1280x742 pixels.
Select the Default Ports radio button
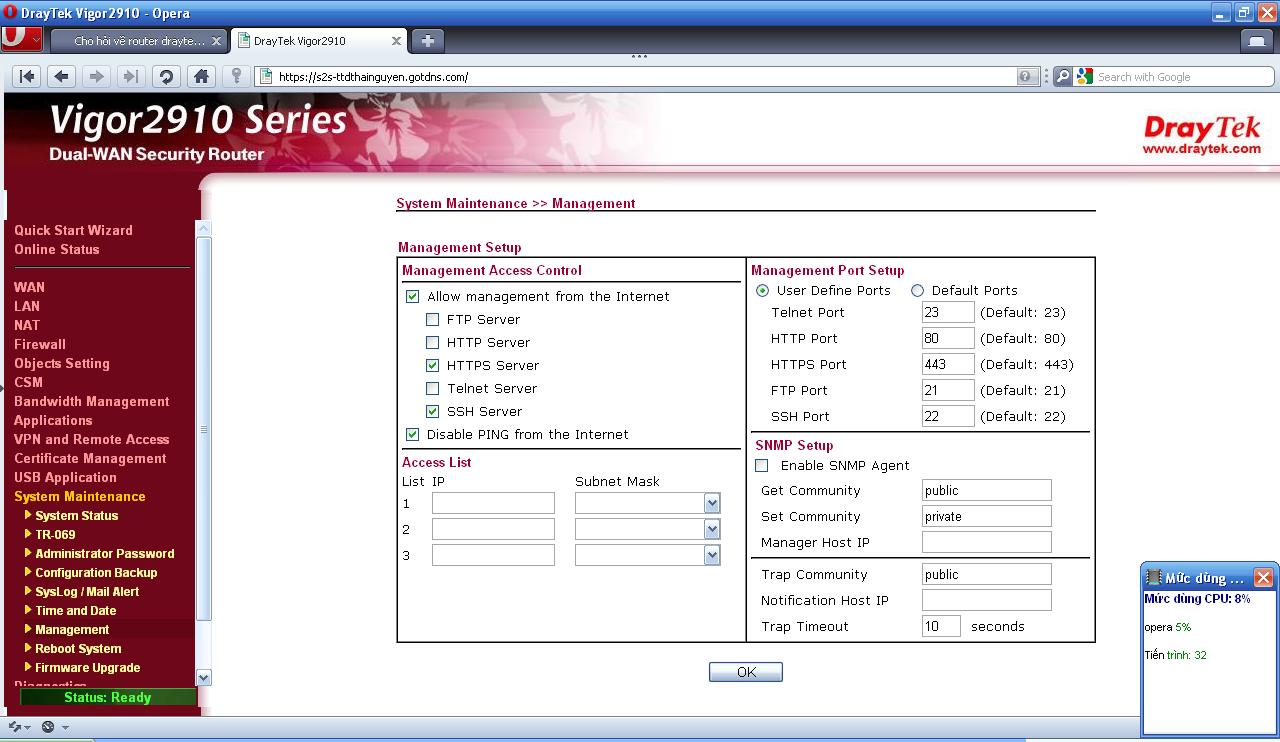(x=917, y=291)
